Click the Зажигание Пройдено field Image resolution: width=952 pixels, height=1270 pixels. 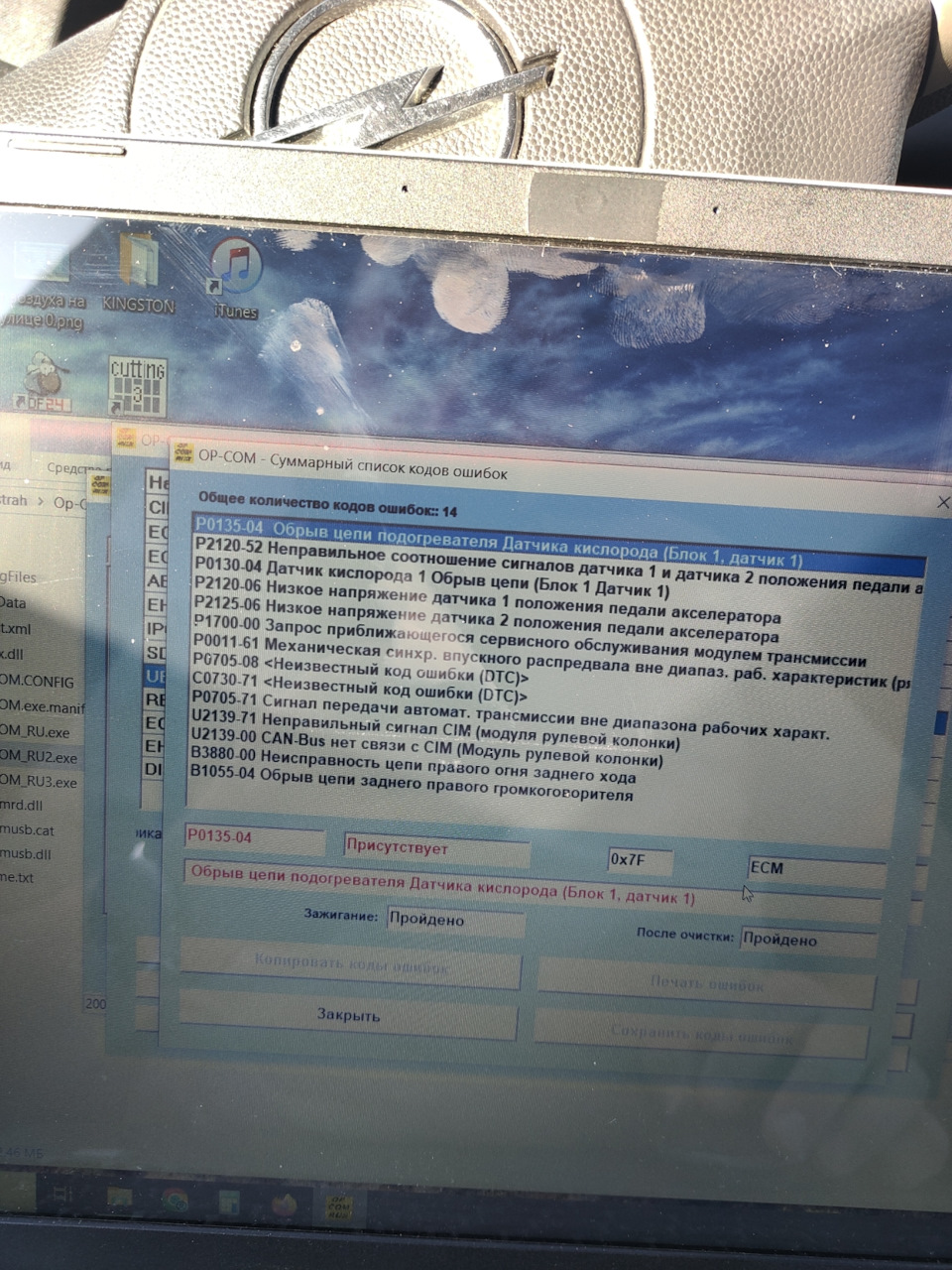(x=455, y=922)
